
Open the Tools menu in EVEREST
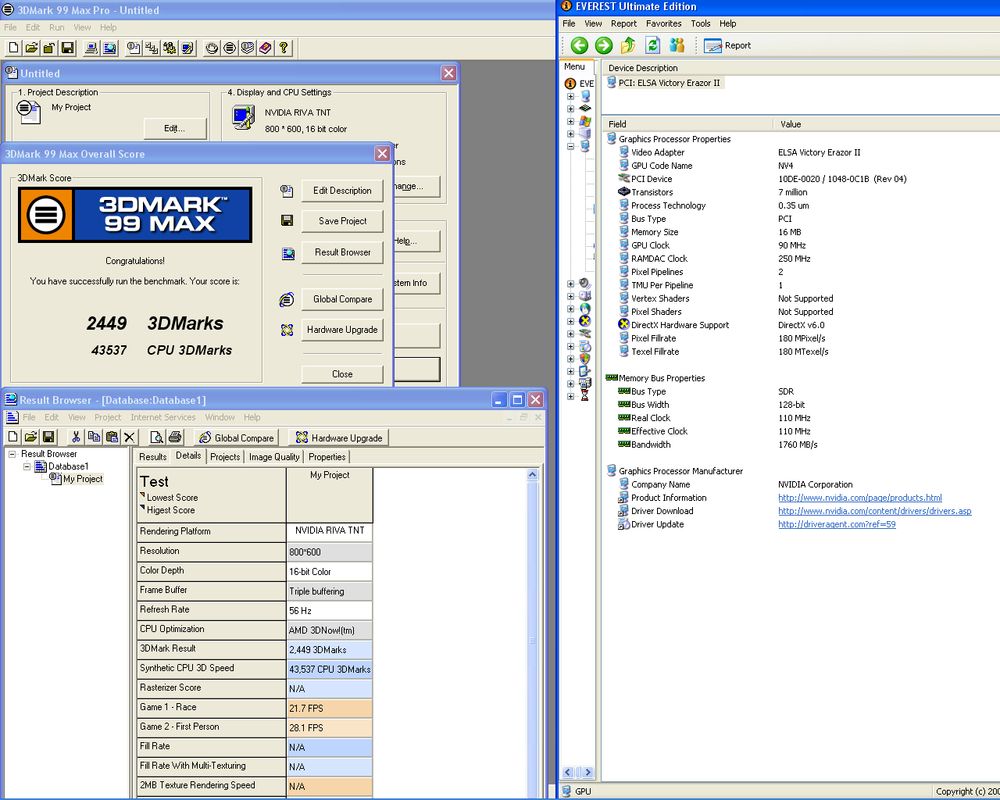tap(700, 24)
